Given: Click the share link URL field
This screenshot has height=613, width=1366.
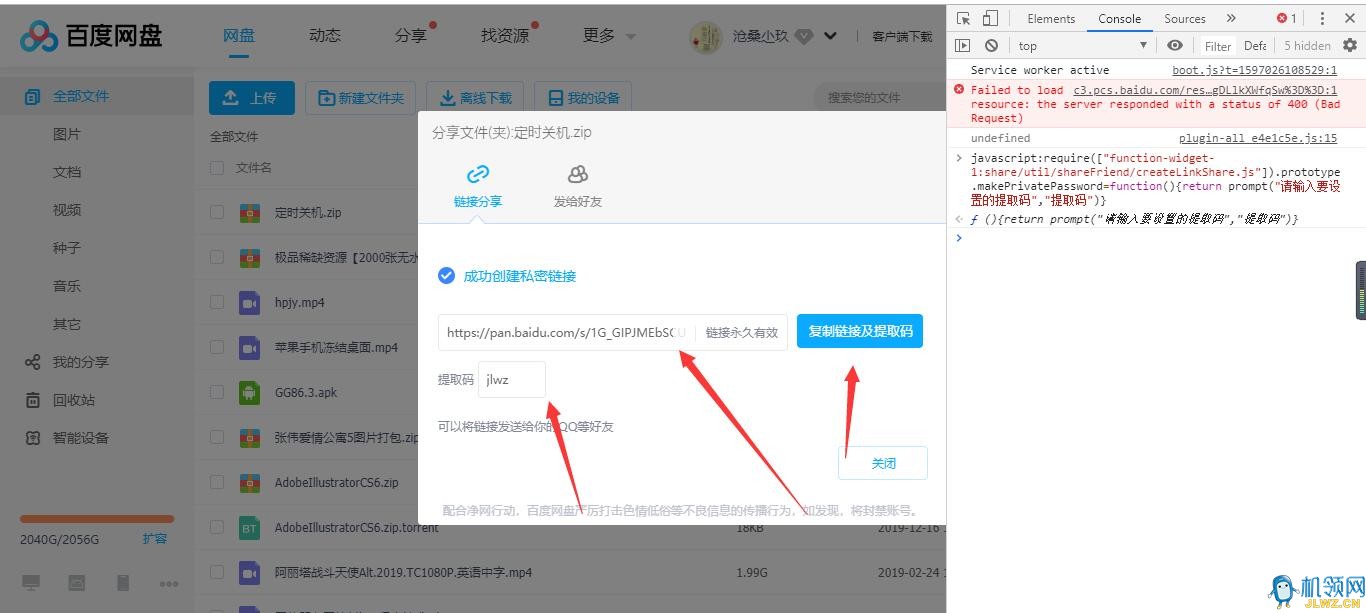Looking at the screenshot, I should pos(566,332).
